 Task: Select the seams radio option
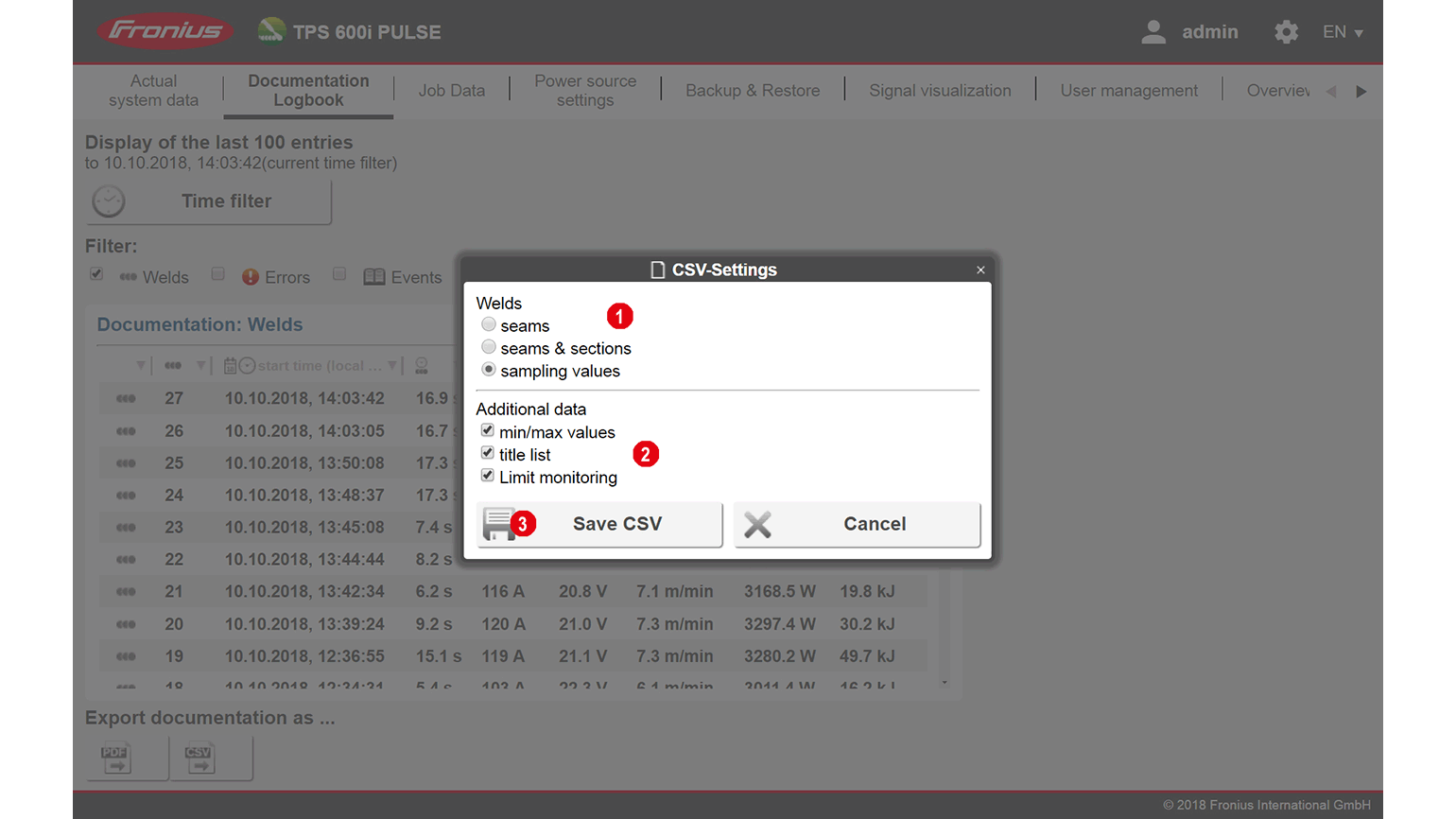point(489,324)
